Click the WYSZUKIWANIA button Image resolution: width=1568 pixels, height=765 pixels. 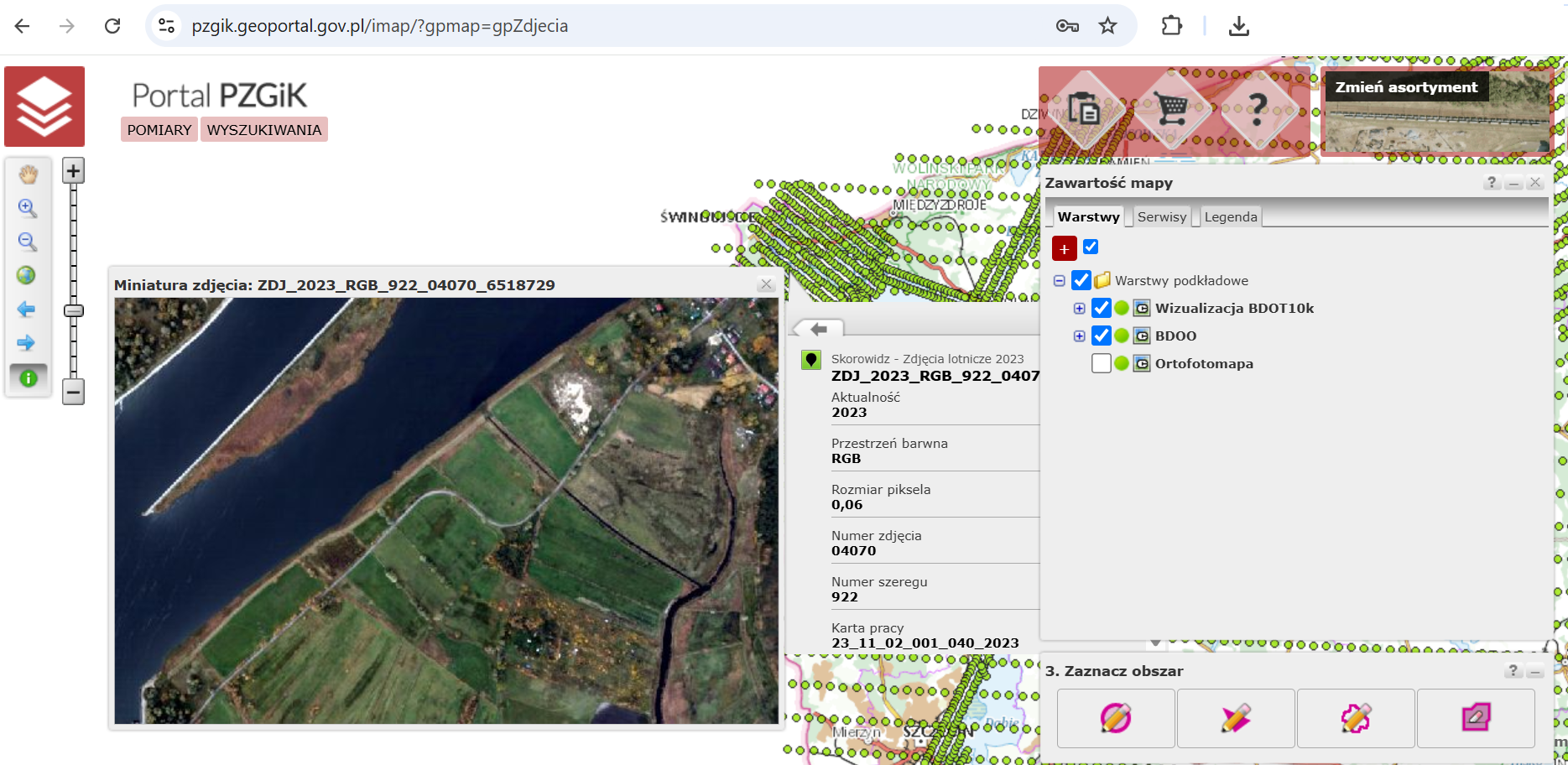[x=264, y=130]
